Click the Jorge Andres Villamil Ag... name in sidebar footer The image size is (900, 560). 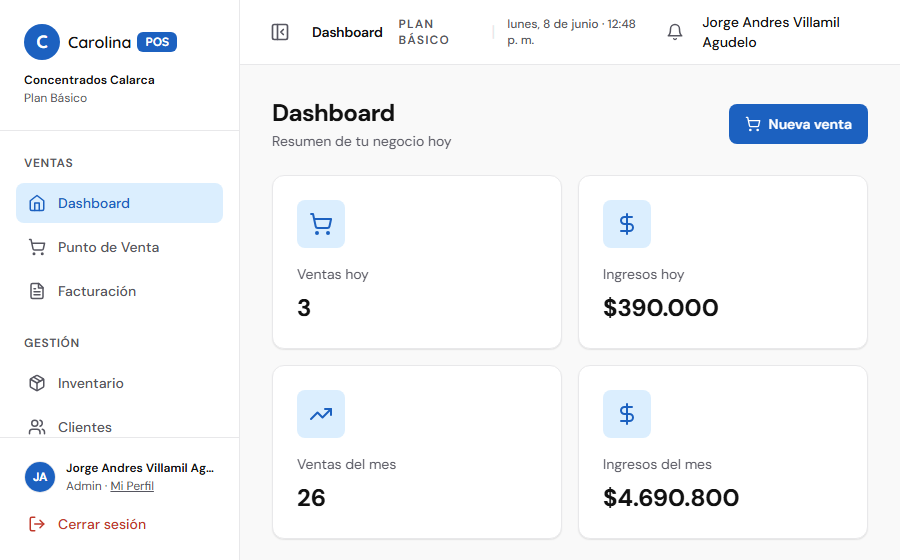(x=140, y=468)
